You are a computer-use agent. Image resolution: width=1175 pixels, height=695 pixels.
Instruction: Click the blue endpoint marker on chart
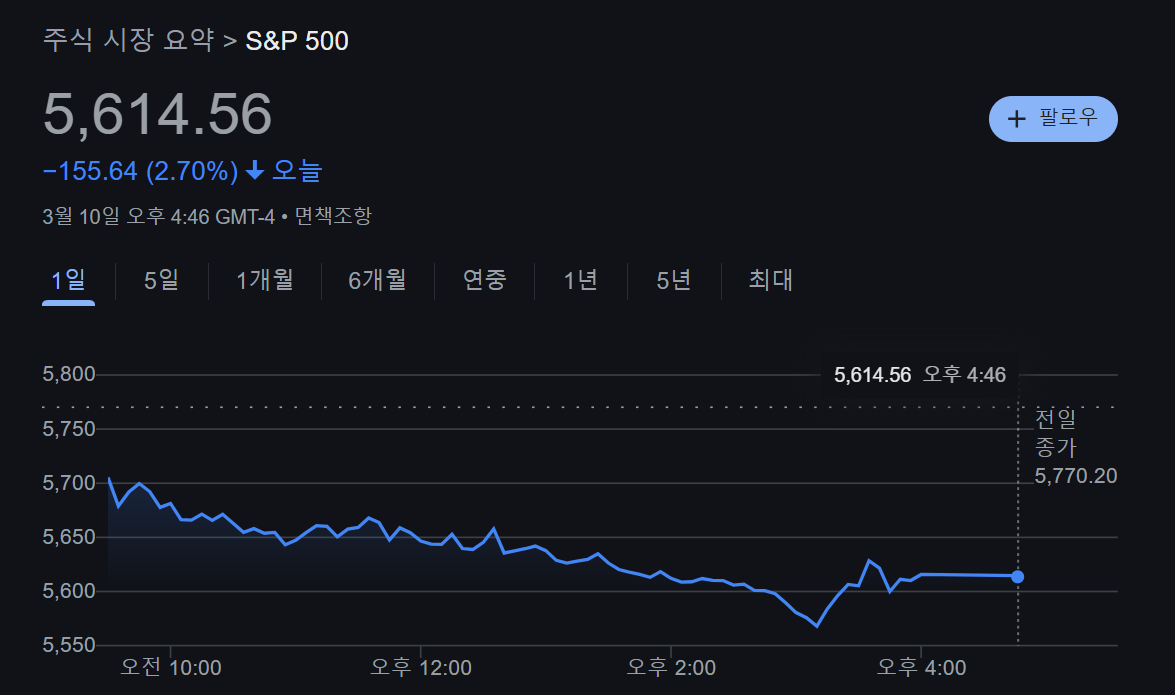coord(1017,577)
